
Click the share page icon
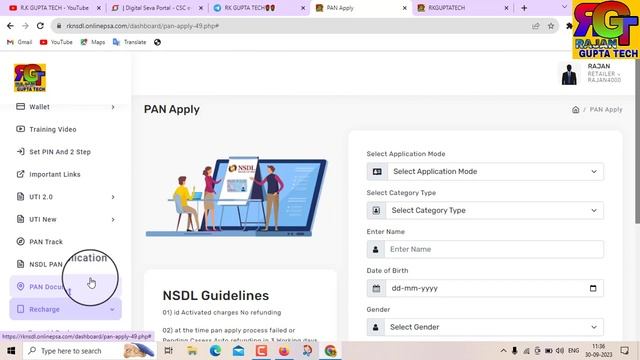pos(536,26)
